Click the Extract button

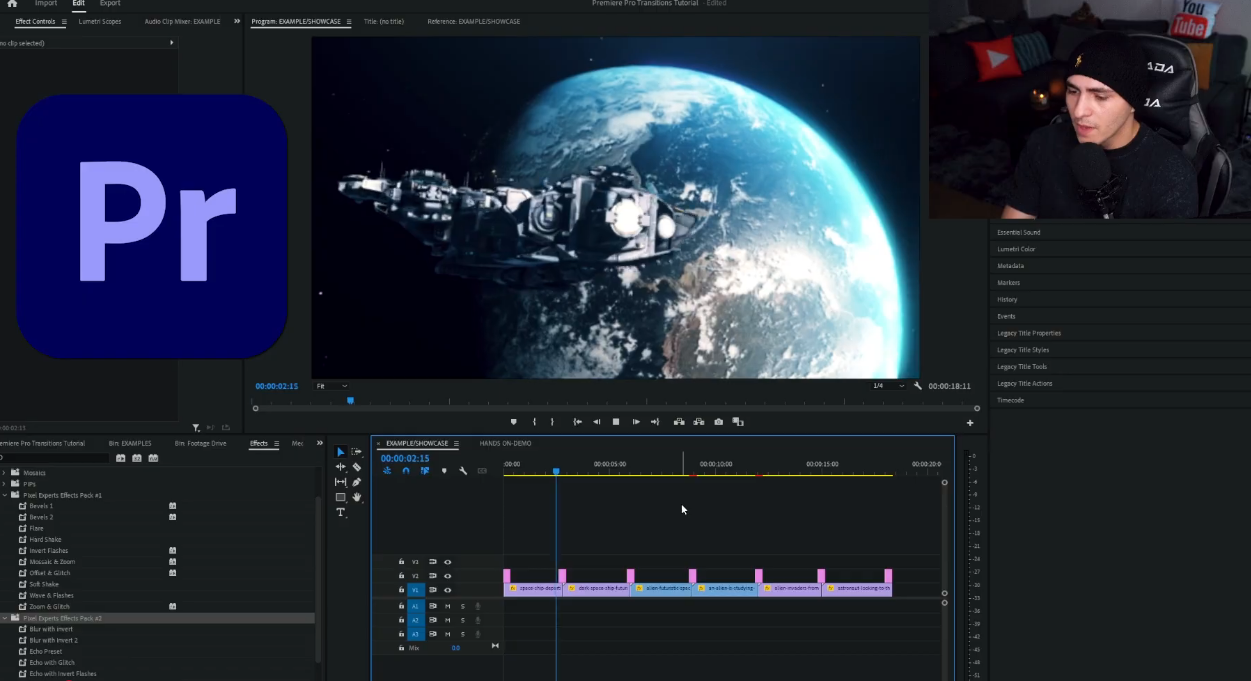pos(699,422)
